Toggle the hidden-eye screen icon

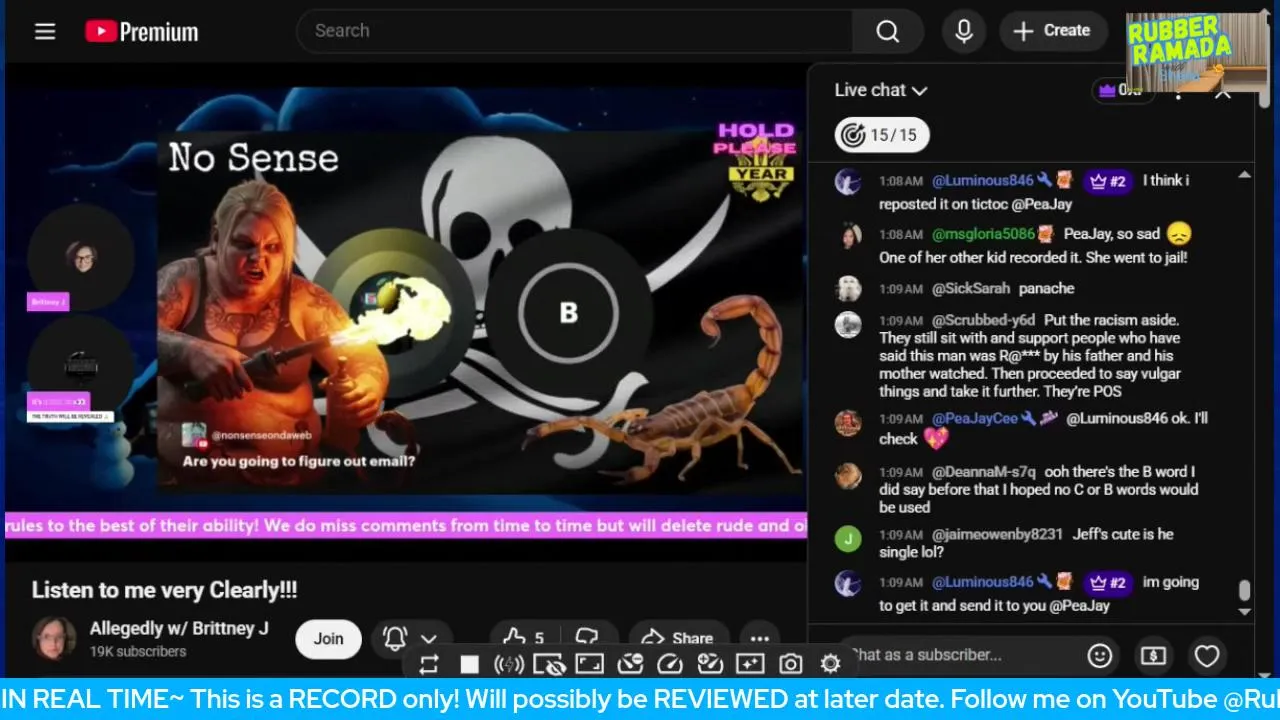pos(549,664)
